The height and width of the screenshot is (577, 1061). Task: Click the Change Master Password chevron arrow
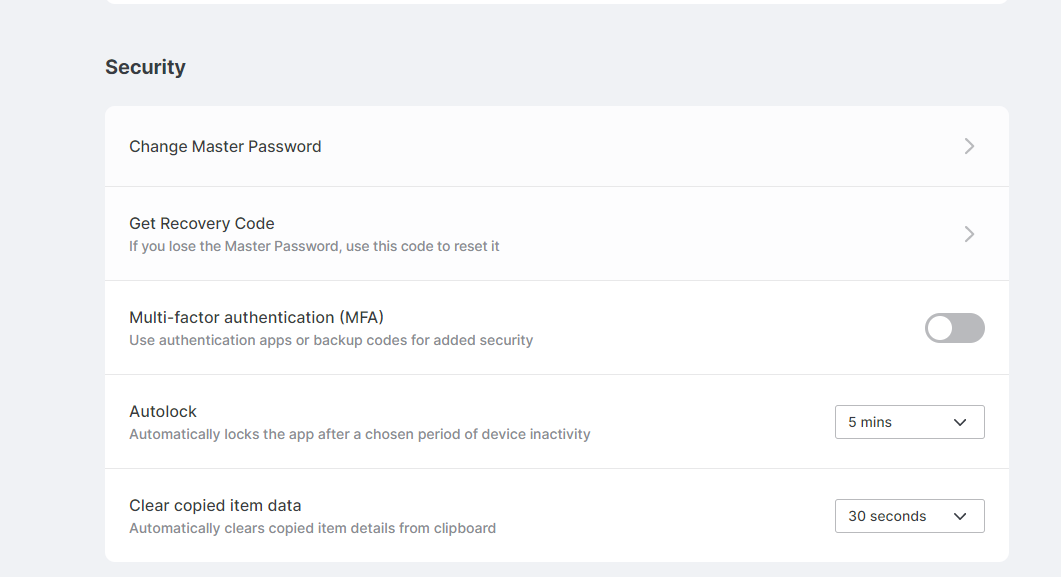click(969, 146)
